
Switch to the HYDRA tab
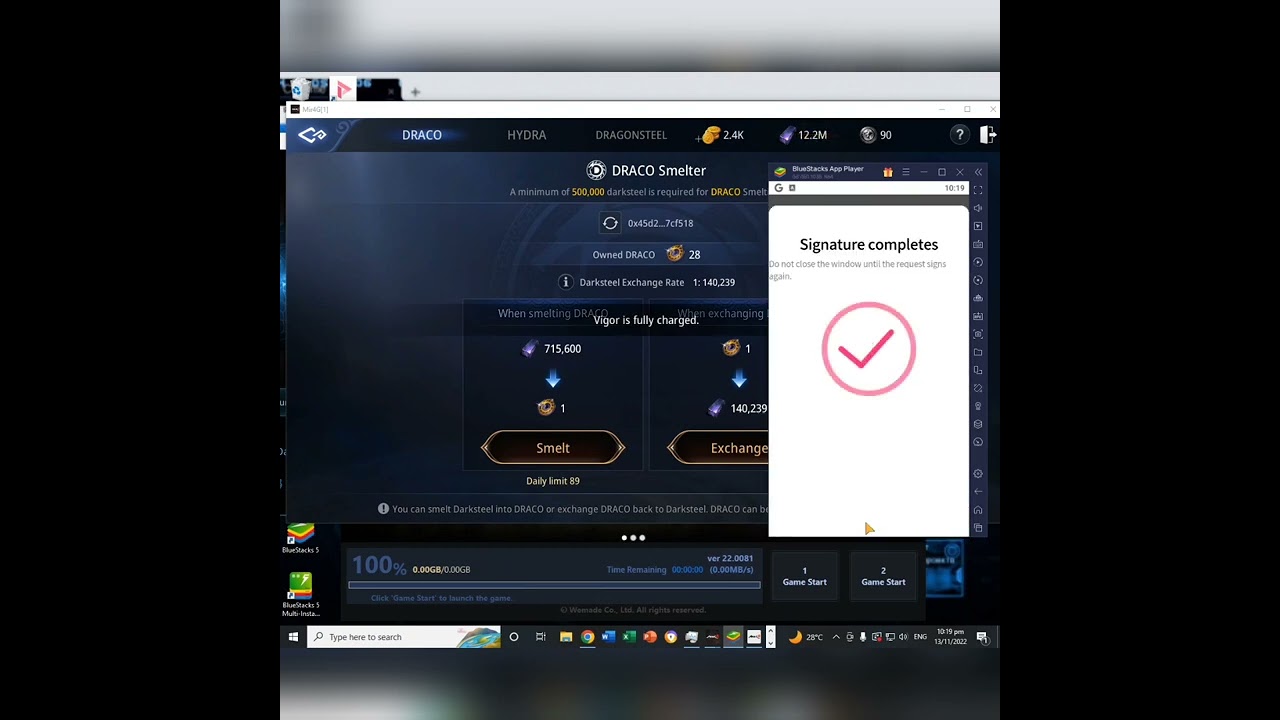527,135
